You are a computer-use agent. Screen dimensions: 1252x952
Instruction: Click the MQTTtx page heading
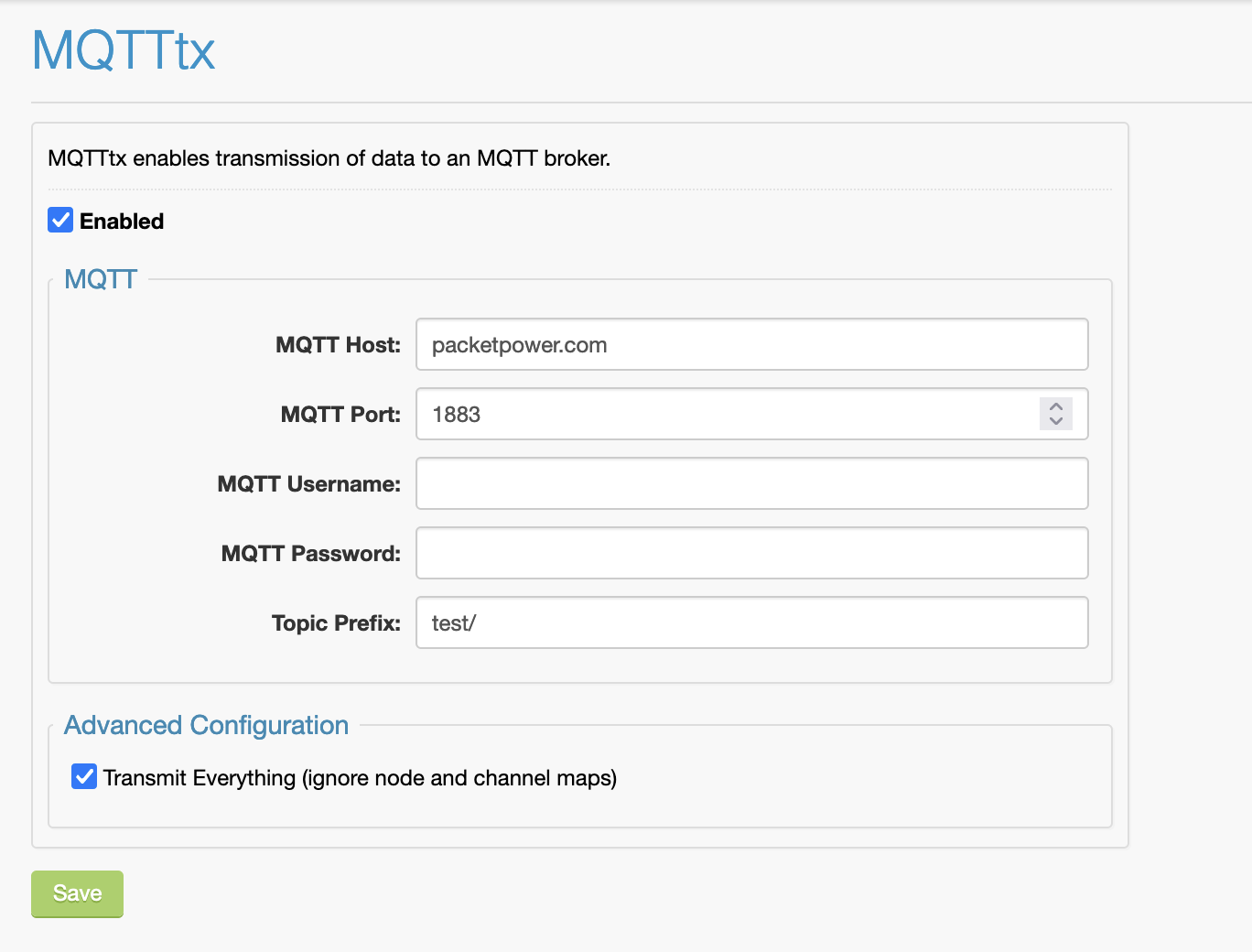click(x=124, y=50)
